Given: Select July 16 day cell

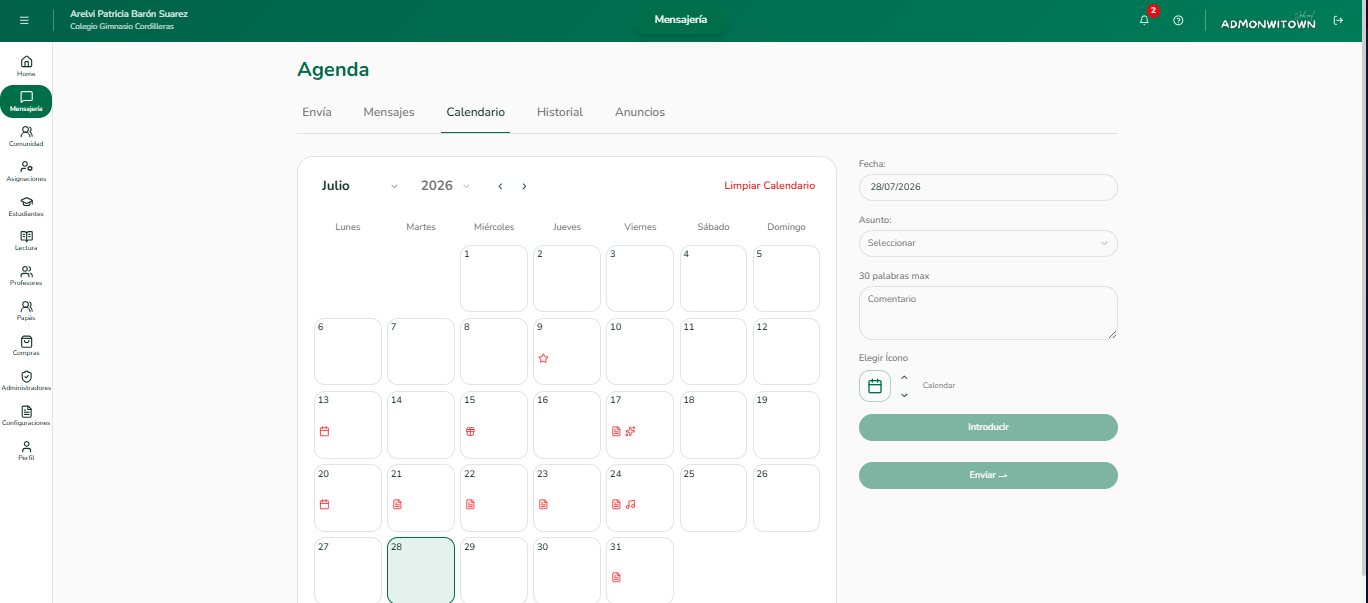Looking at the screenshot, I should (x=567, y=424).
